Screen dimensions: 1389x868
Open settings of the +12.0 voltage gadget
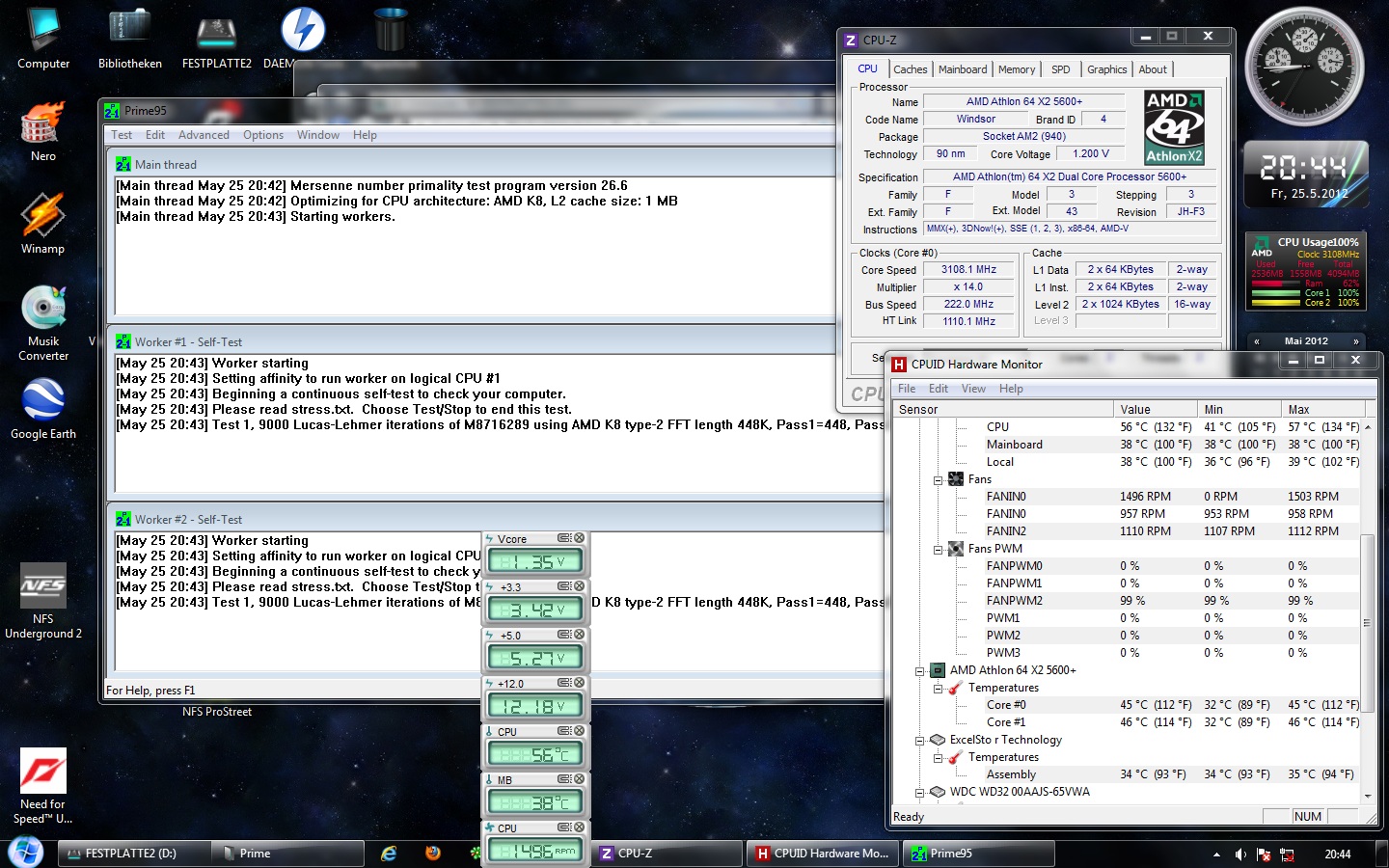564,683
